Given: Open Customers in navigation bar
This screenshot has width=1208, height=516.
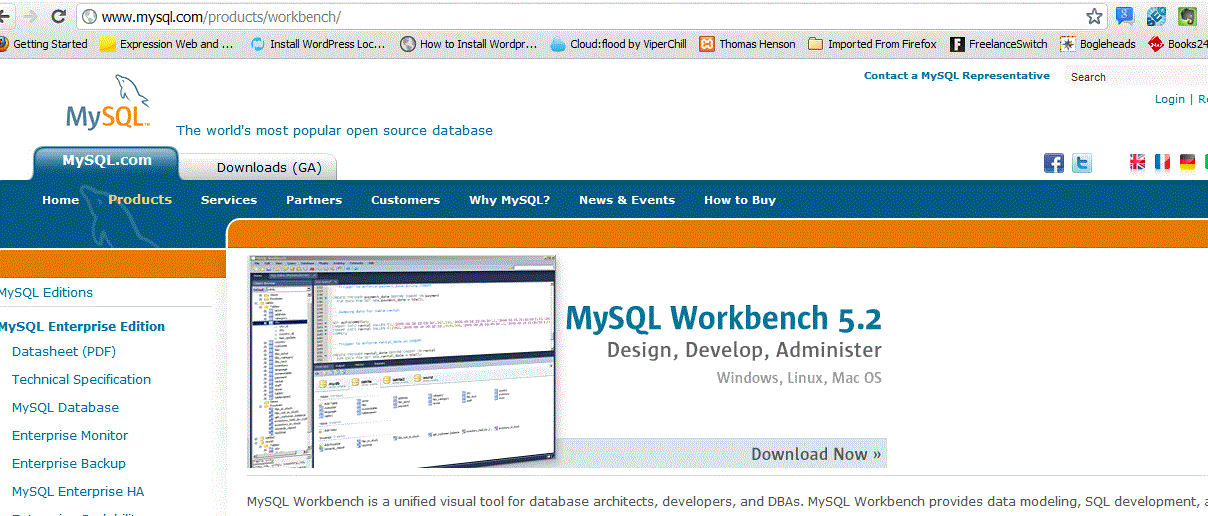Looking at the screenshot, I should click(405, 200).
